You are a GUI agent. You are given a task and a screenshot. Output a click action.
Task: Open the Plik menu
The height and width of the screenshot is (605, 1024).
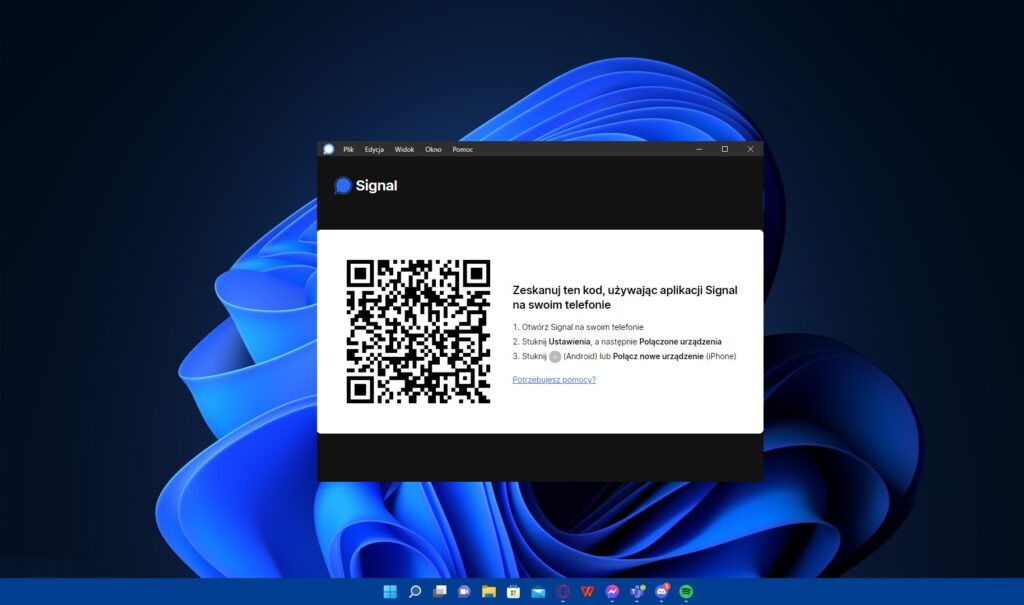(349, 150)
